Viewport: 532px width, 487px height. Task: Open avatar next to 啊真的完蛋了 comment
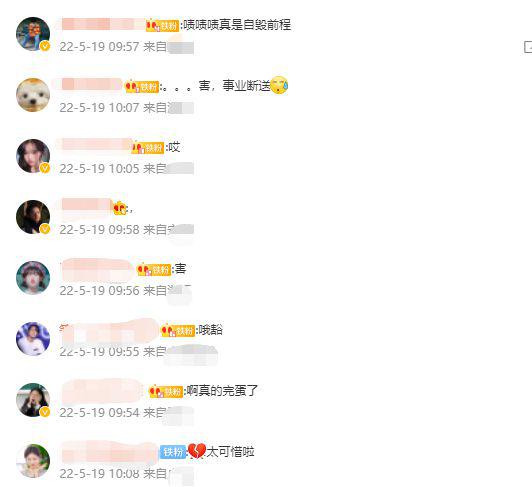[x=33, y=400]
